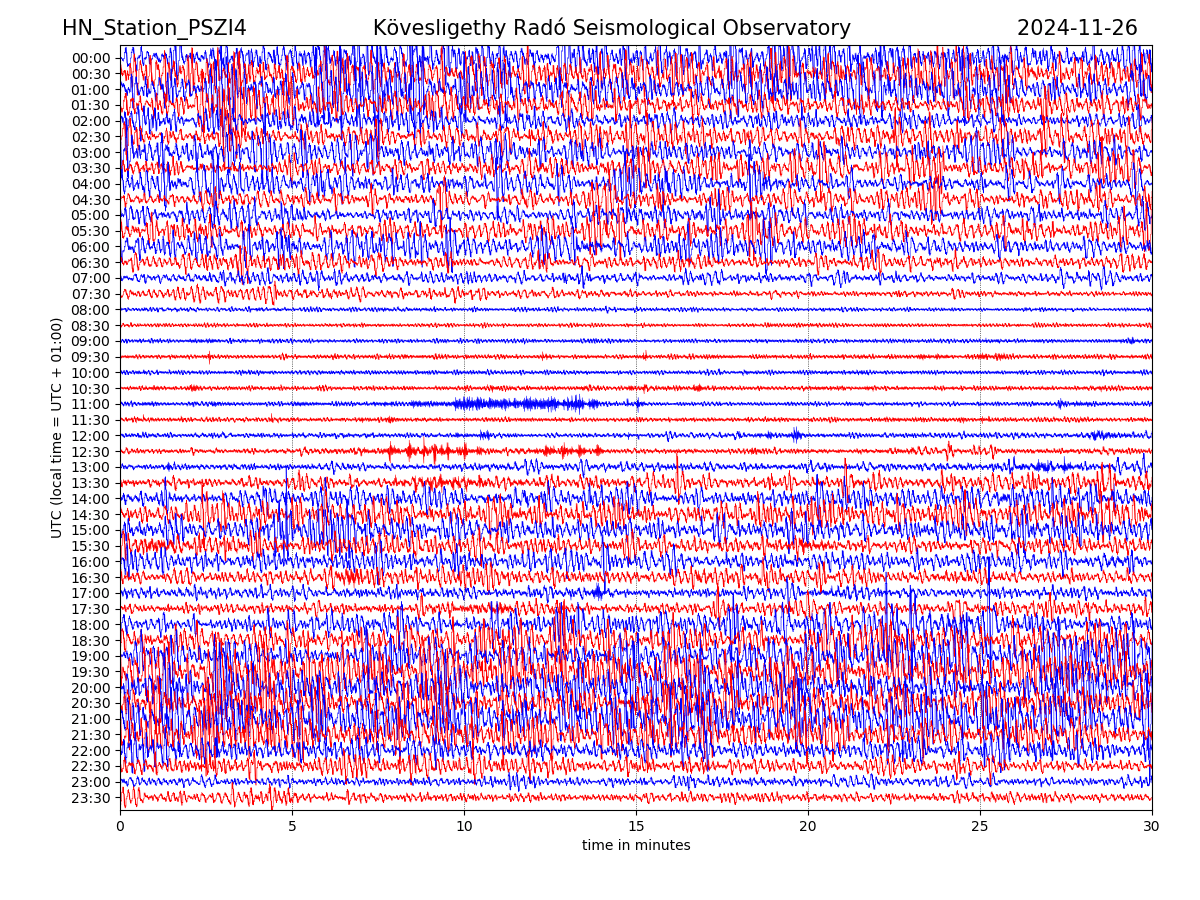Image resolution: width=1200 pixels, height=900 pixels.
Task: Click the blue high-frequency burst on the 11:00 trace
Action: pos(520,404)
